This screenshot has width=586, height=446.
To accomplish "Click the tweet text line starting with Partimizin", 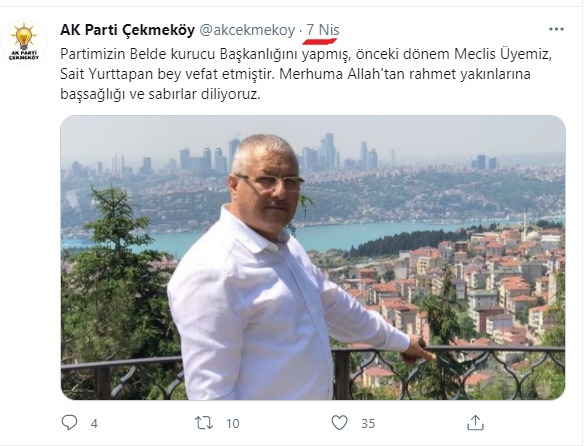I will (x=306, y=54).
